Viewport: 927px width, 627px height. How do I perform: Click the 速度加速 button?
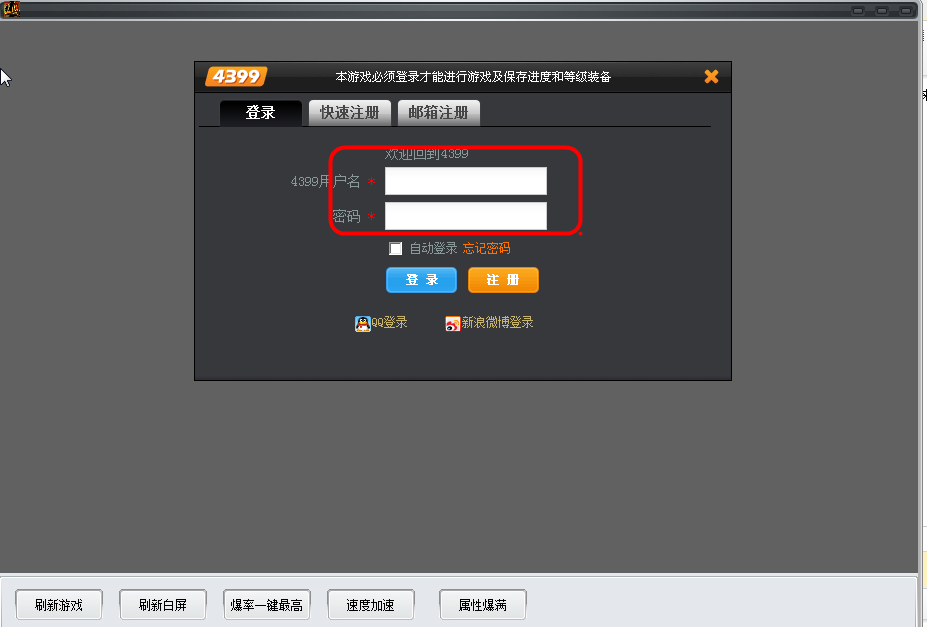[371, 605]
